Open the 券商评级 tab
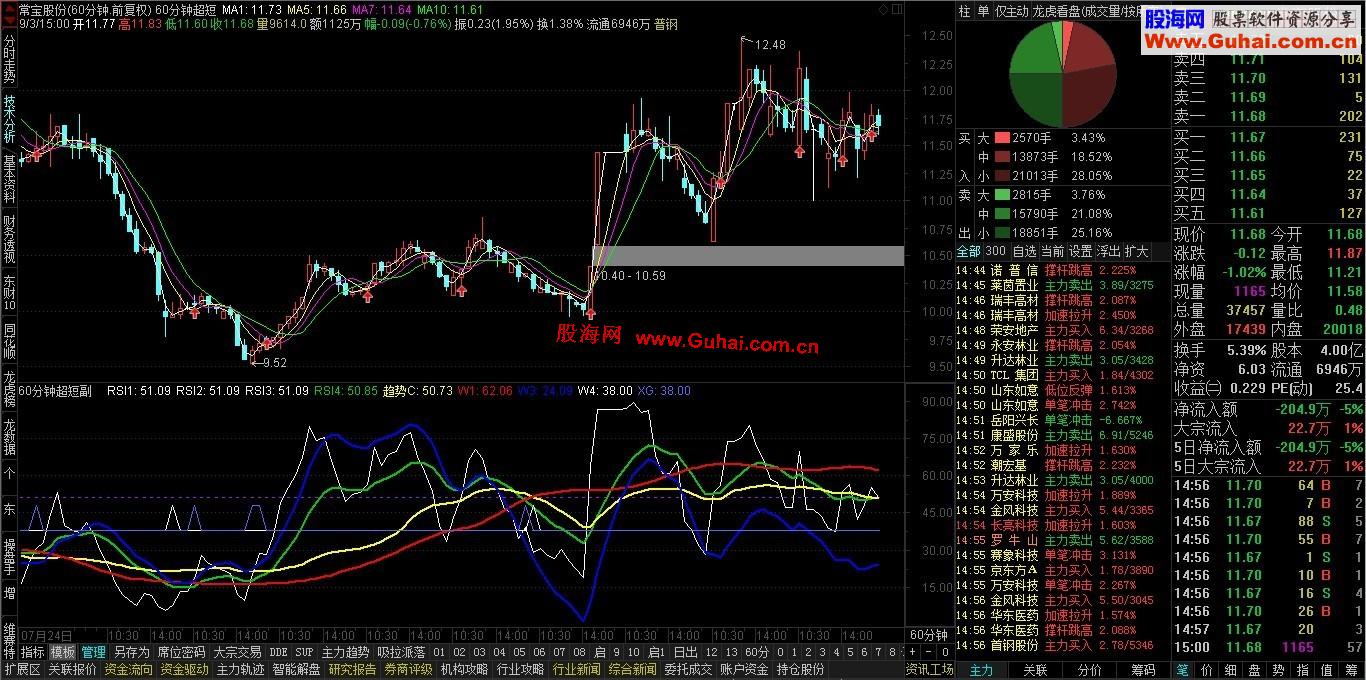The width and height of the screenshot is (1366, 680). pos(409,670)
